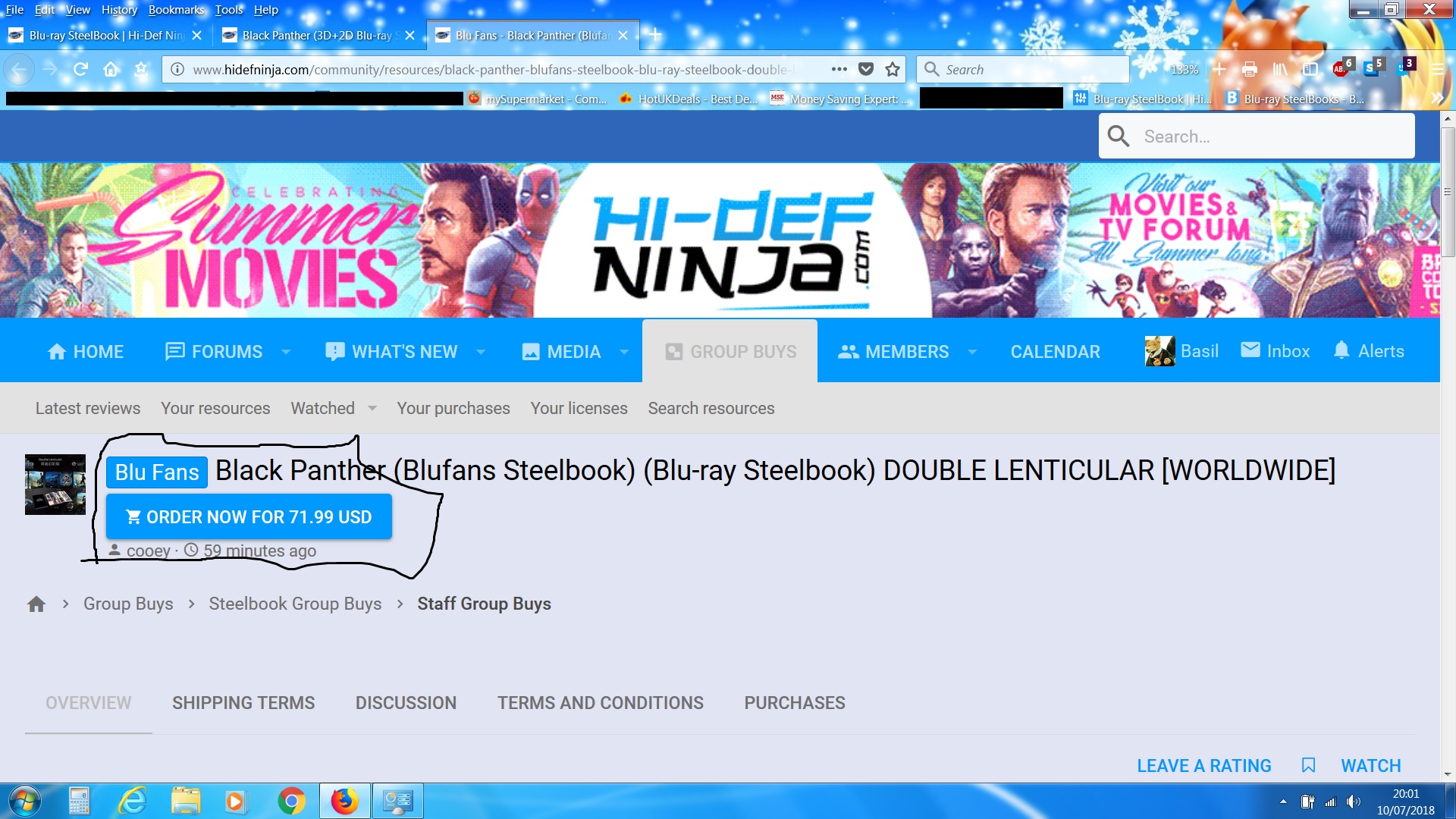
Task: Bookmark this page with the star icon
Action: click(893, 70)
